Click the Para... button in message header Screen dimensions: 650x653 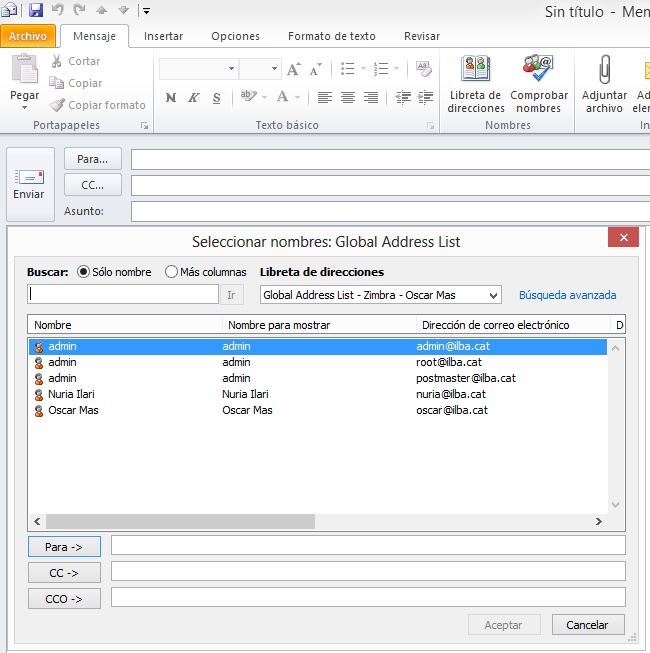[93, 159]
